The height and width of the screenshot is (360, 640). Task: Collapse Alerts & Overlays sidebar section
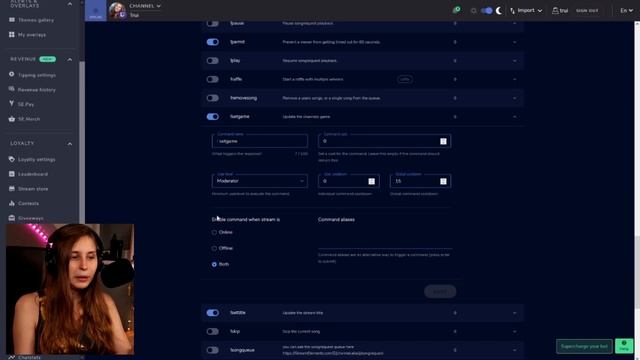click(69, 4)
